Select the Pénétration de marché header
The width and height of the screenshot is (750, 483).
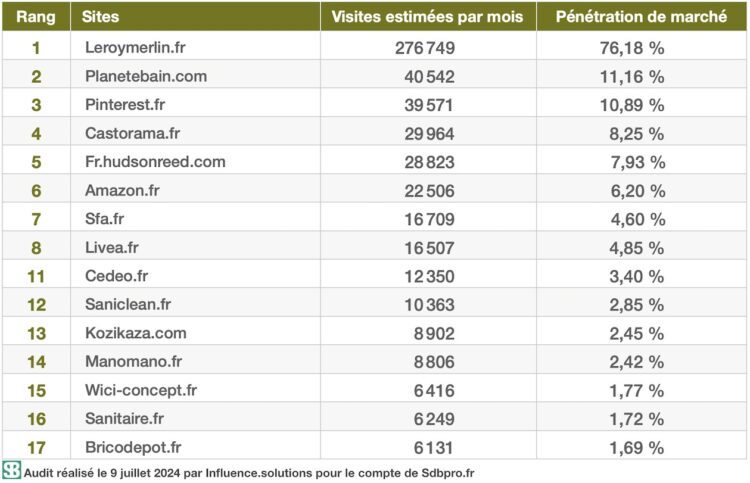pos(640,17)
